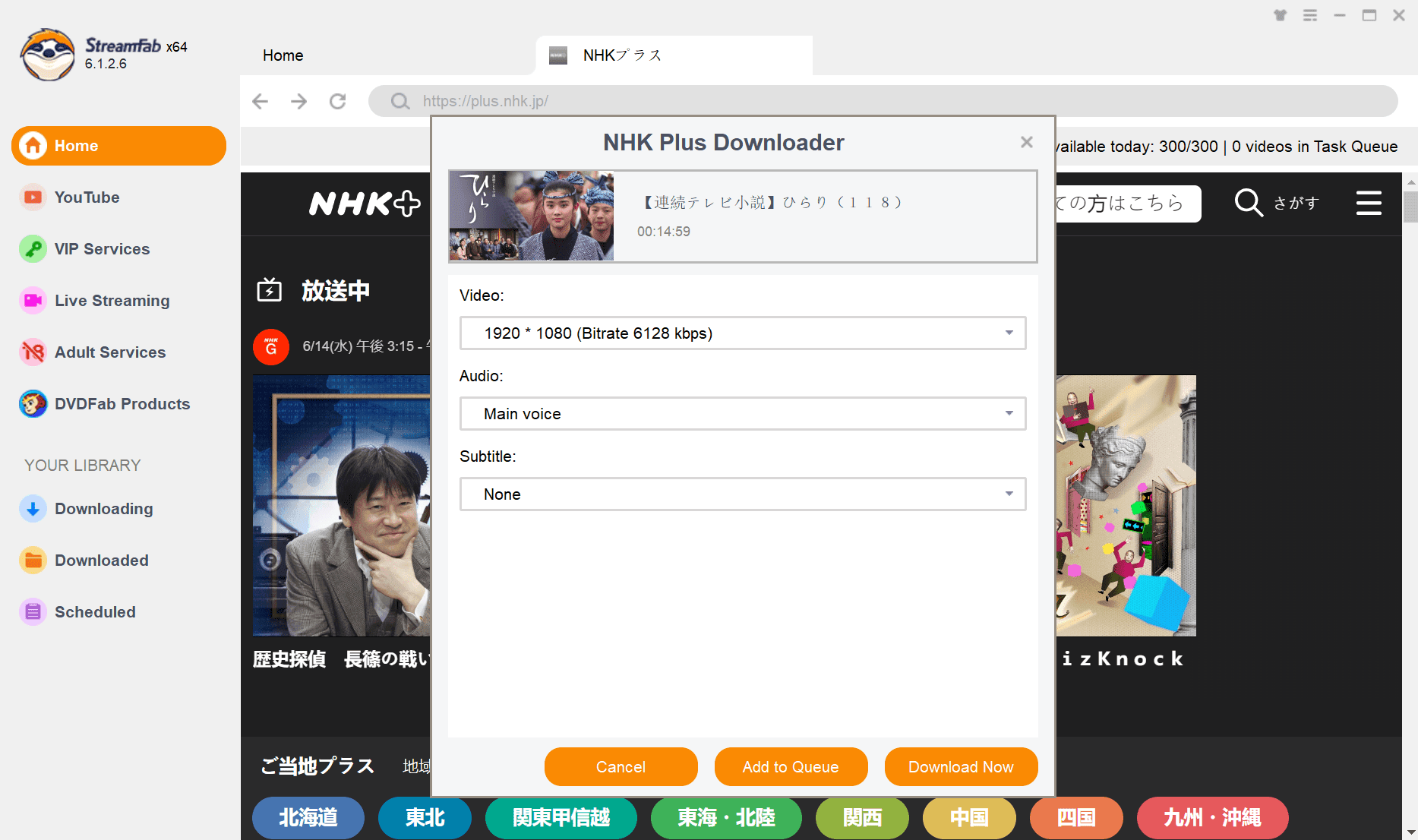The image size is (1418, 840).
Task: Select the 関東甲信越 region button
Action: pyautogui.click(x=561, y=818)
